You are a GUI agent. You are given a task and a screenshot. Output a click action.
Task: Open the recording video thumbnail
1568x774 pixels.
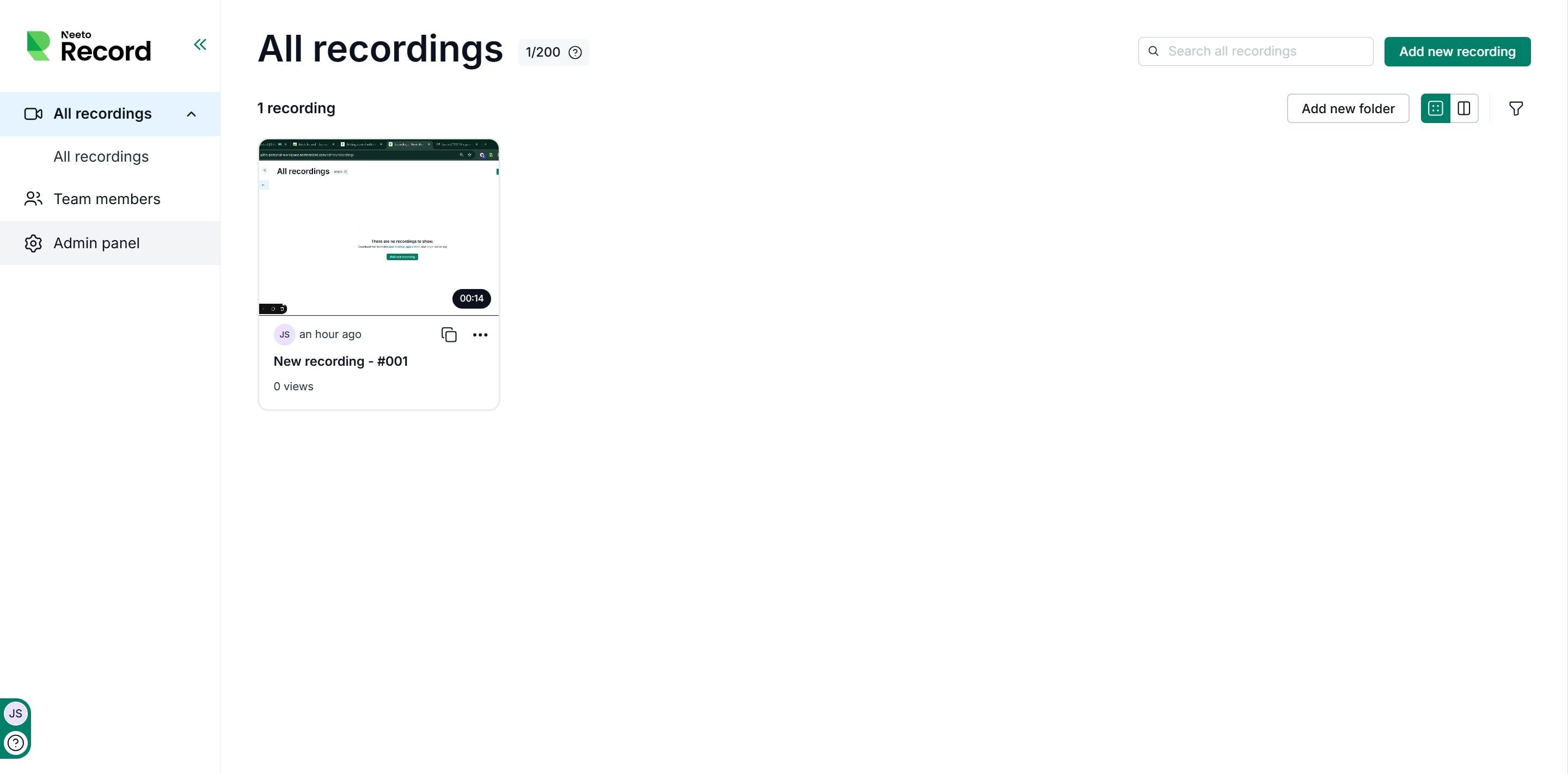(x=378, y=227)
